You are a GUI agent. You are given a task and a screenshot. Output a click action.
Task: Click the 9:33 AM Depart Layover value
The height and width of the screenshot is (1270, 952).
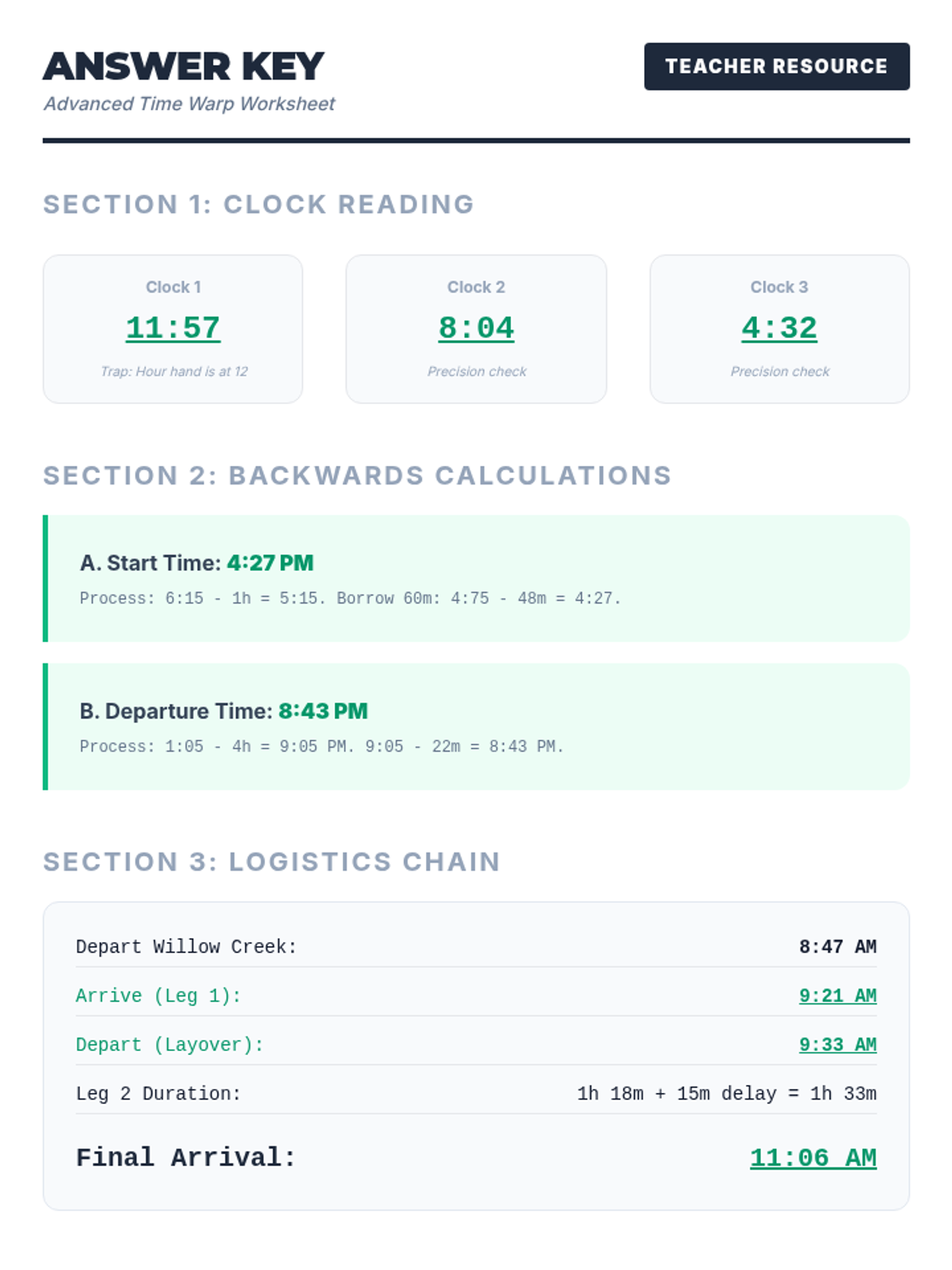(x=838, y=1045)
